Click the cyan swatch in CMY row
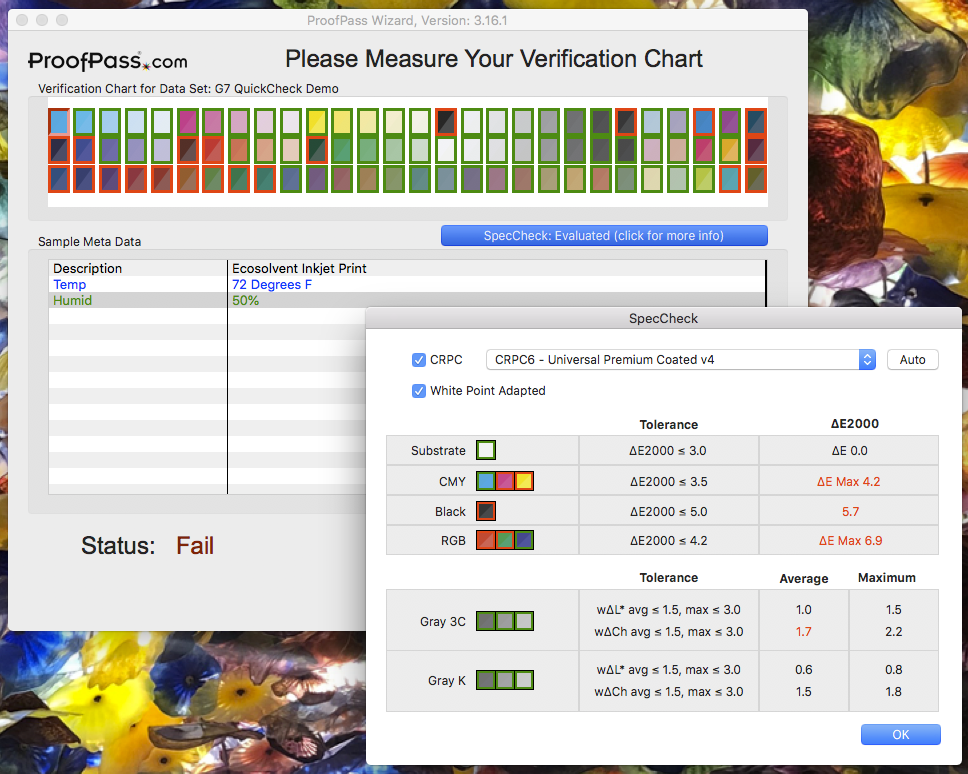The height and width of the screenshot is (774, 968). coord(486,481)
